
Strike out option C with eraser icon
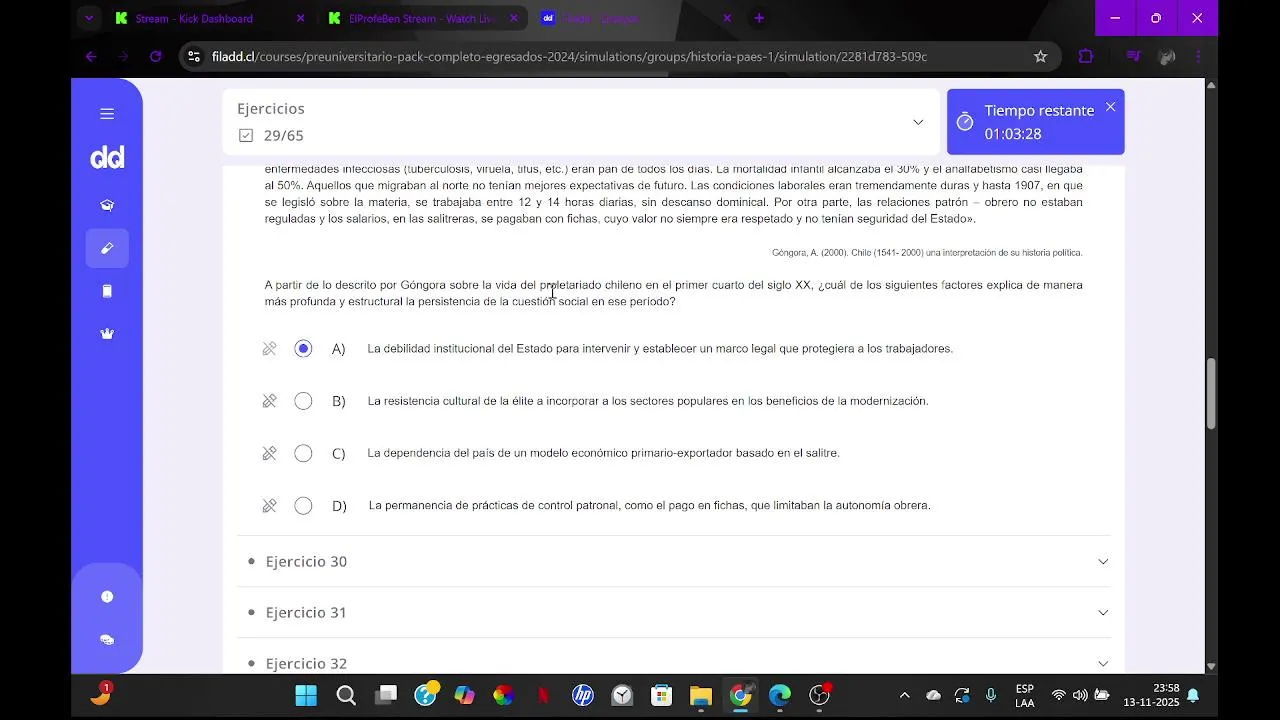[269, 453]
